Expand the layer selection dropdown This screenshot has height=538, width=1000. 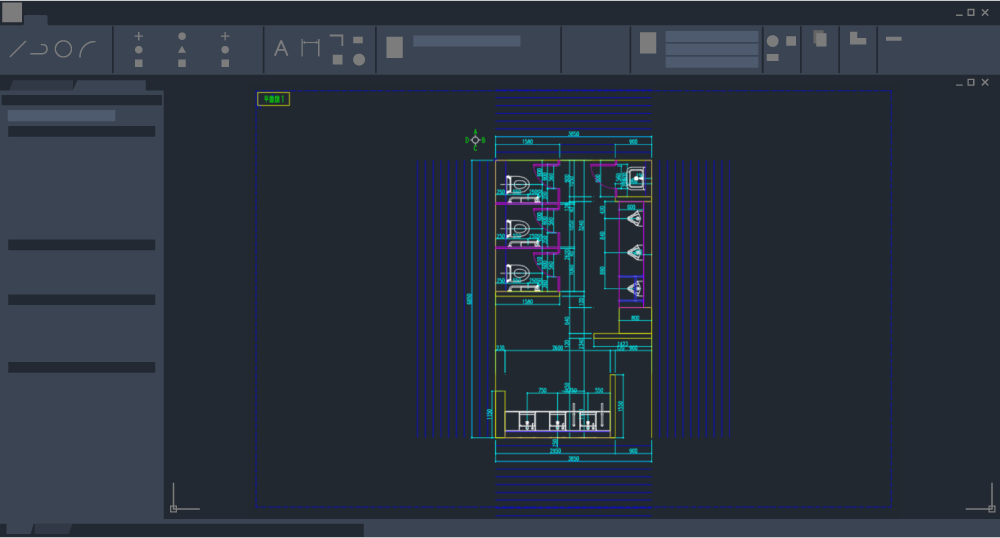point(466,41)
